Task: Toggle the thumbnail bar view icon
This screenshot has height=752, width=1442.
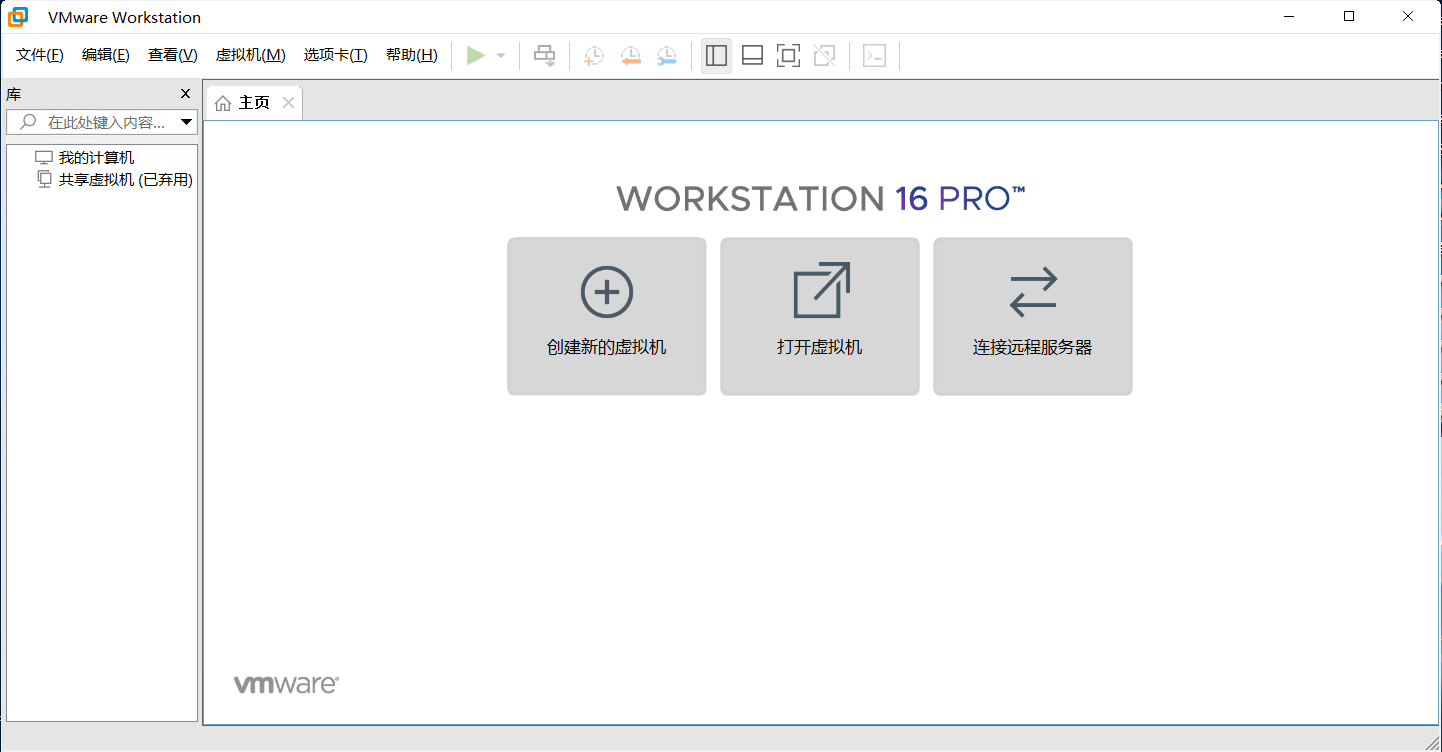Action: pyautogui.click(x=753, y=56)
